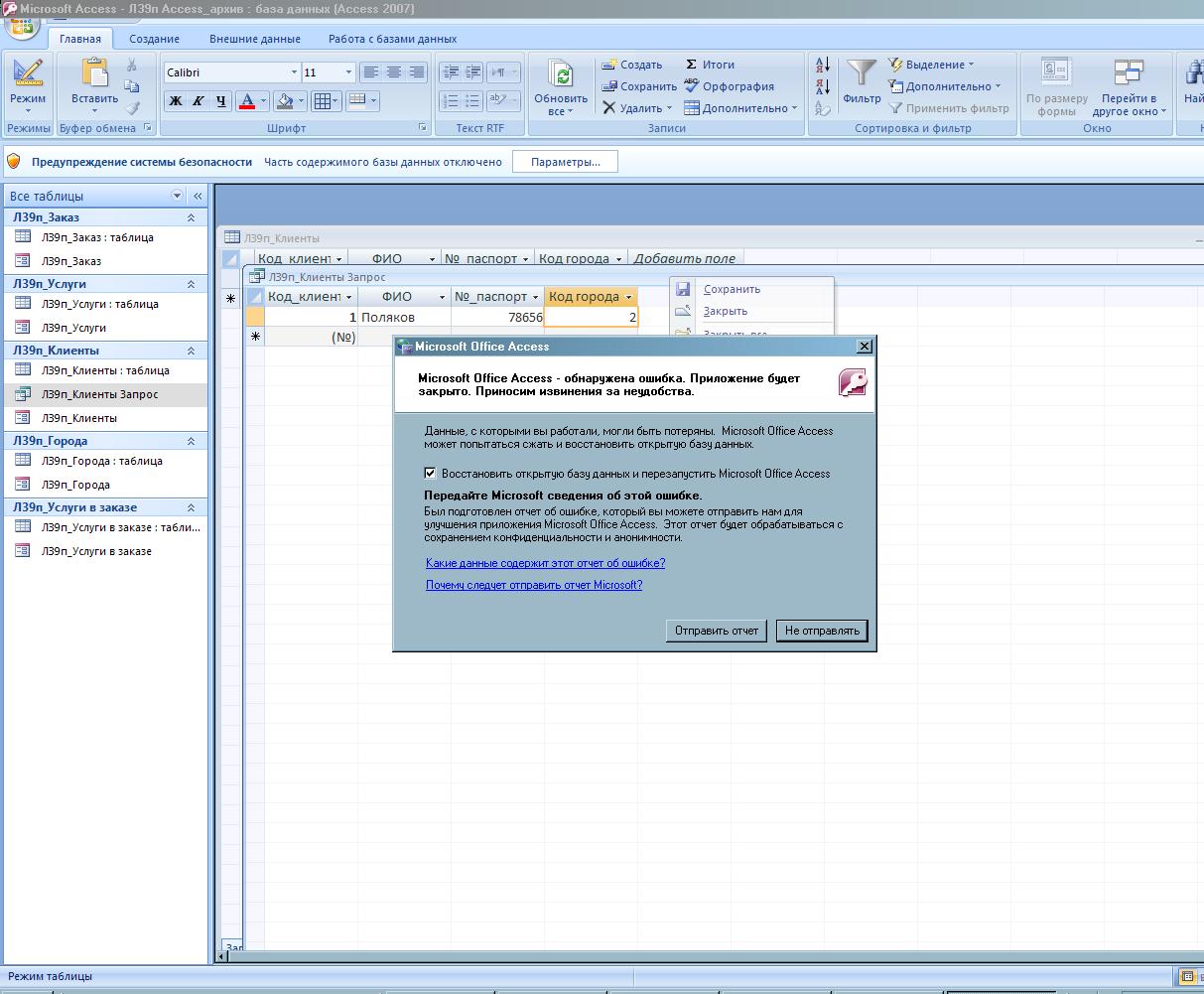
Task: Toggle italic К formatting
Action: (198, 100)
